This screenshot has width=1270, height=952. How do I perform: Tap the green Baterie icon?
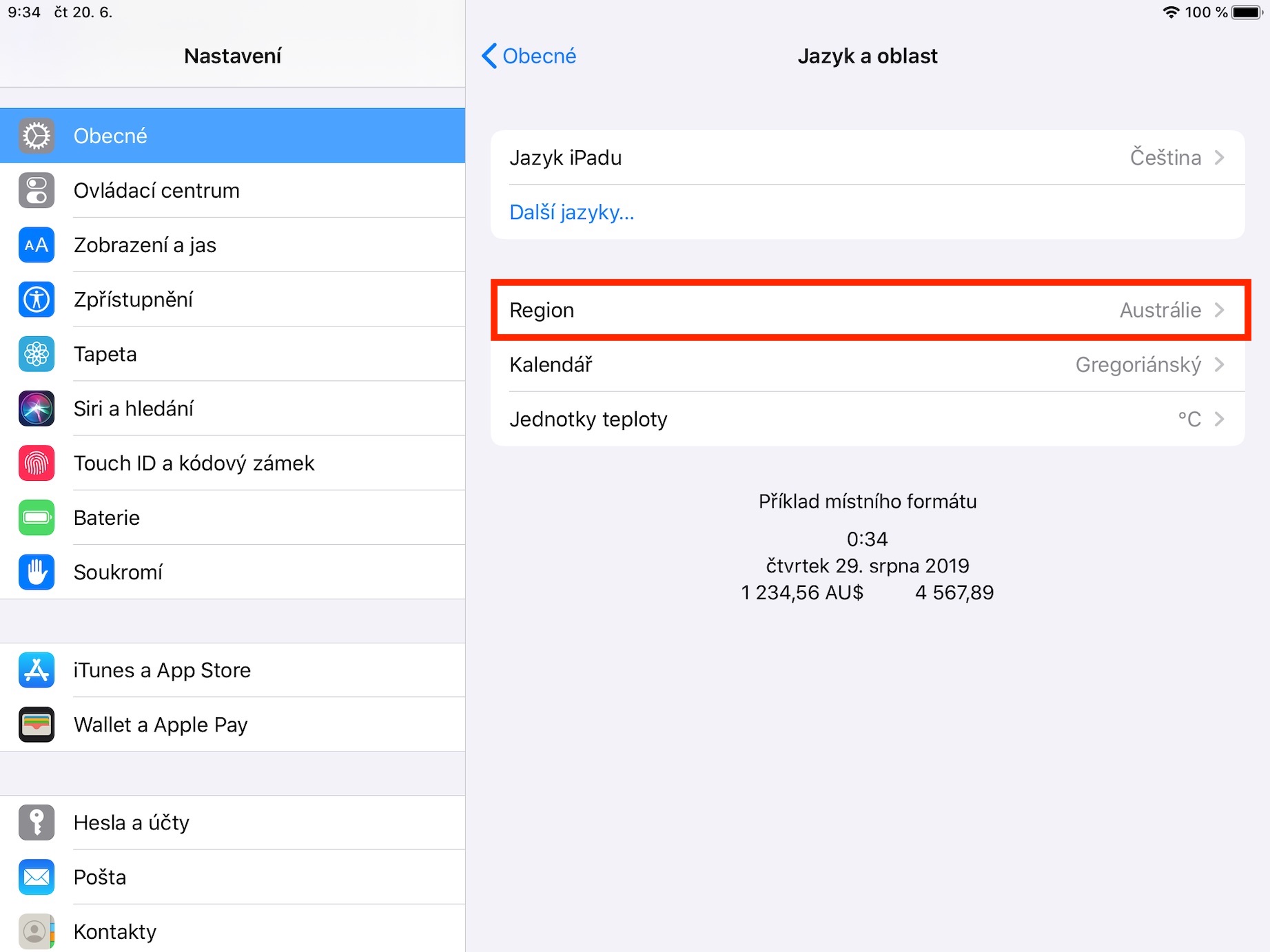tap(37, 517)
